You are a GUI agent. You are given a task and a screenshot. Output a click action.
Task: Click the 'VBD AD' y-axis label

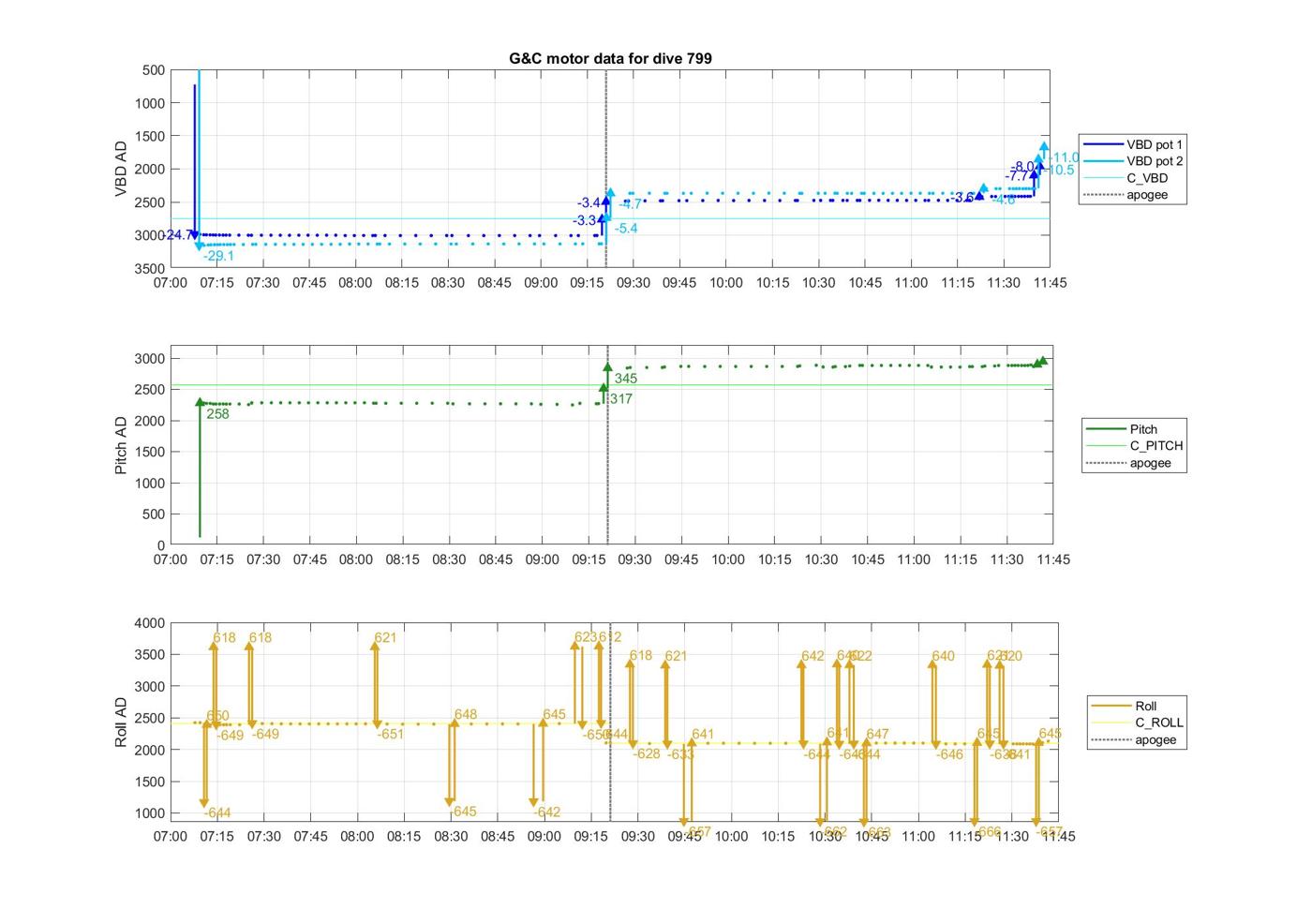[121, 169]
